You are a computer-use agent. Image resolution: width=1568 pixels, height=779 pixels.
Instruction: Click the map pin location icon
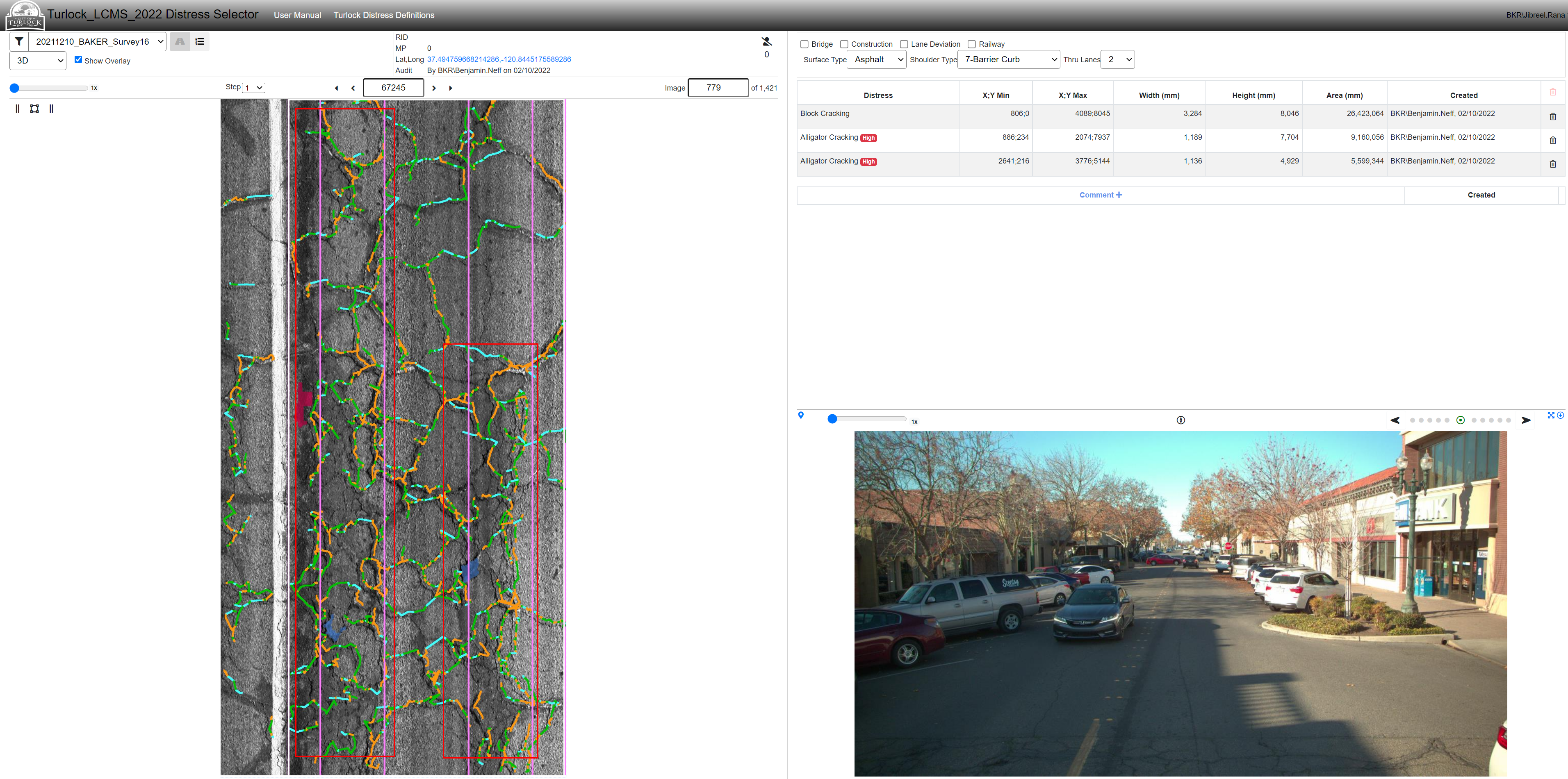(800, 416)
